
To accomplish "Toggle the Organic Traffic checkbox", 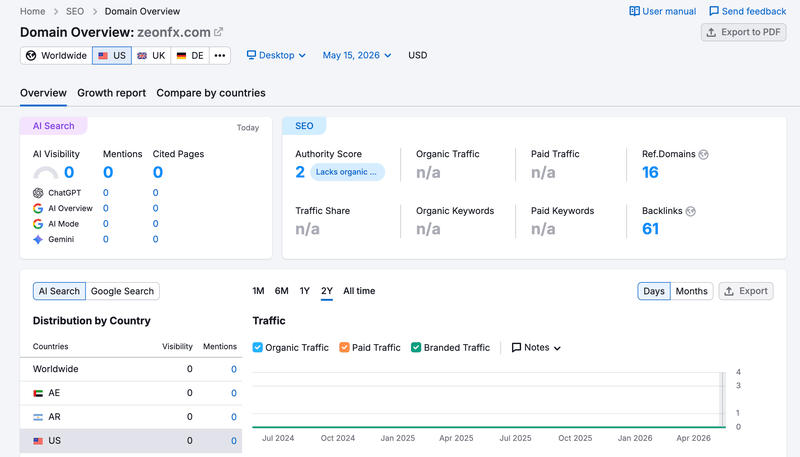I will (x=258, y=347).
